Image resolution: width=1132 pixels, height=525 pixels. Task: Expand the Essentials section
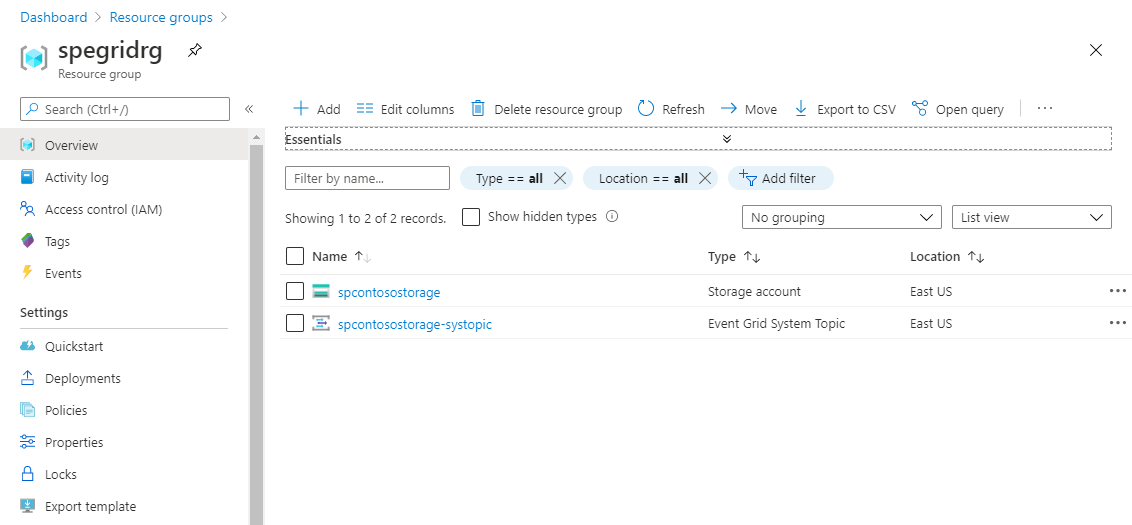point(727,139)
